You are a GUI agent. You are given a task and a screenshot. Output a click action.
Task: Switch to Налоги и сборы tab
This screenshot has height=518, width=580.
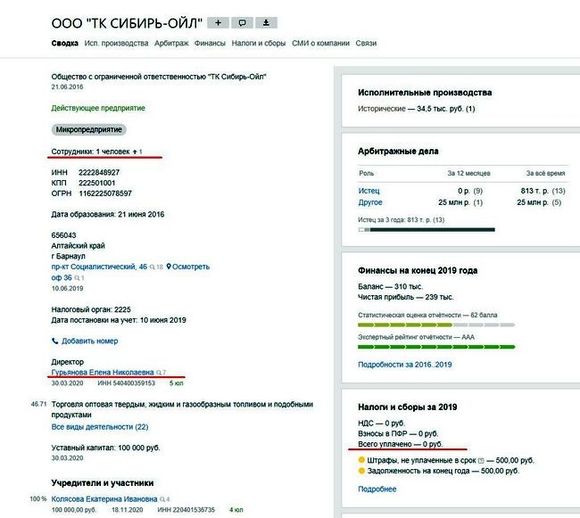(x=259, y=43)
